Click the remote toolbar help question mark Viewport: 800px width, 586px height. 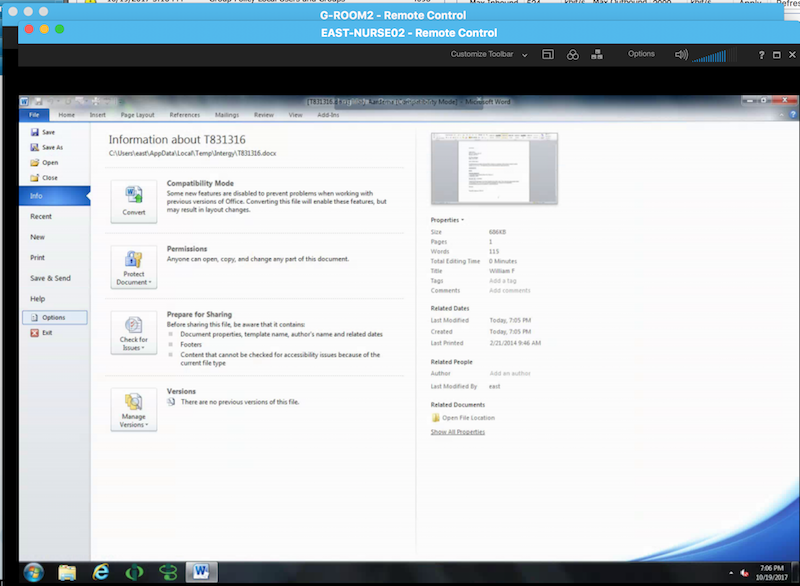[x=761, y=55]
